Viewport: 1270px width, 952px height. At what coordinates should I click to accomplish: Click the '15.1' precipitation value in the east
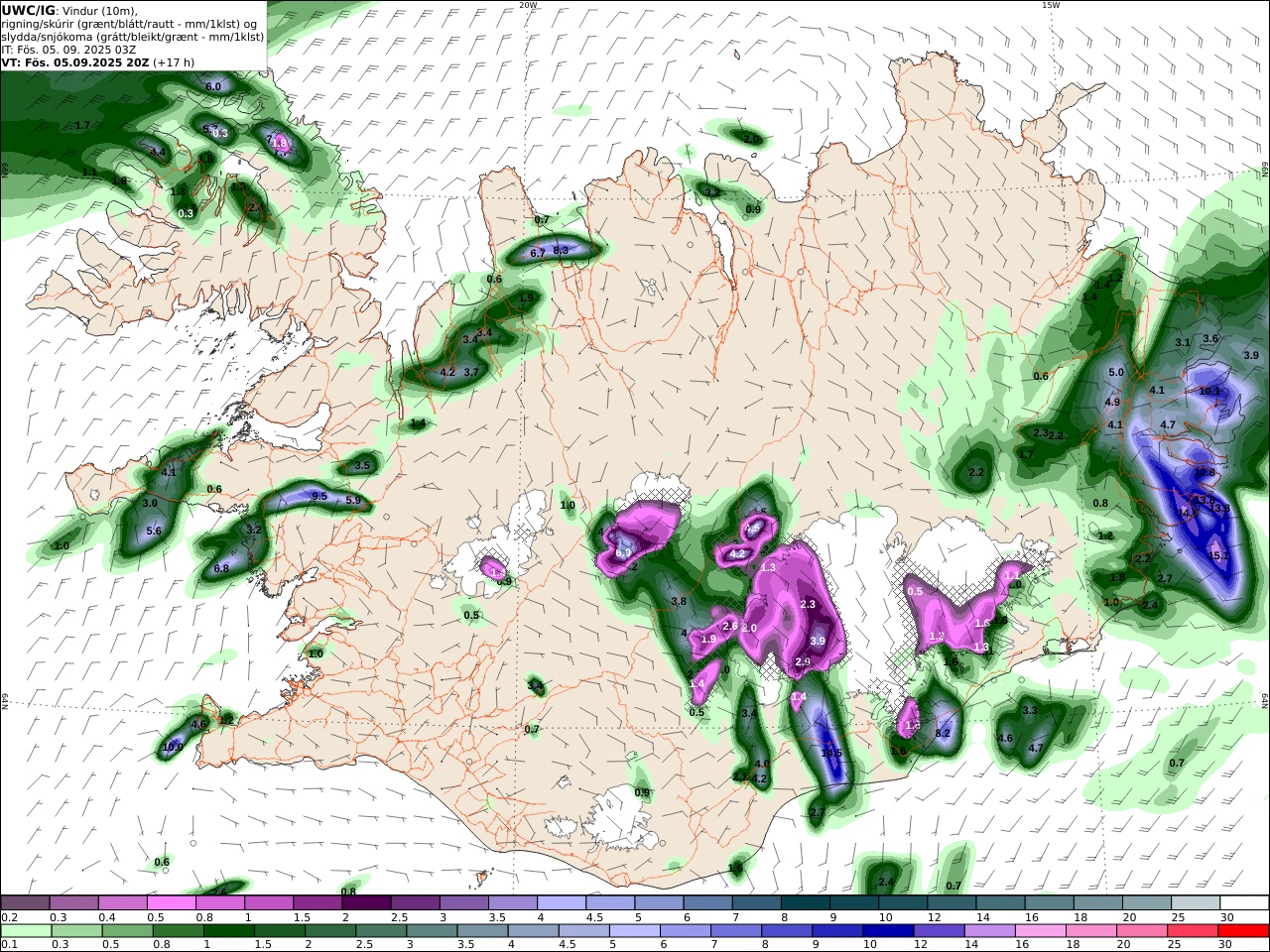(x=1219, y=556)
